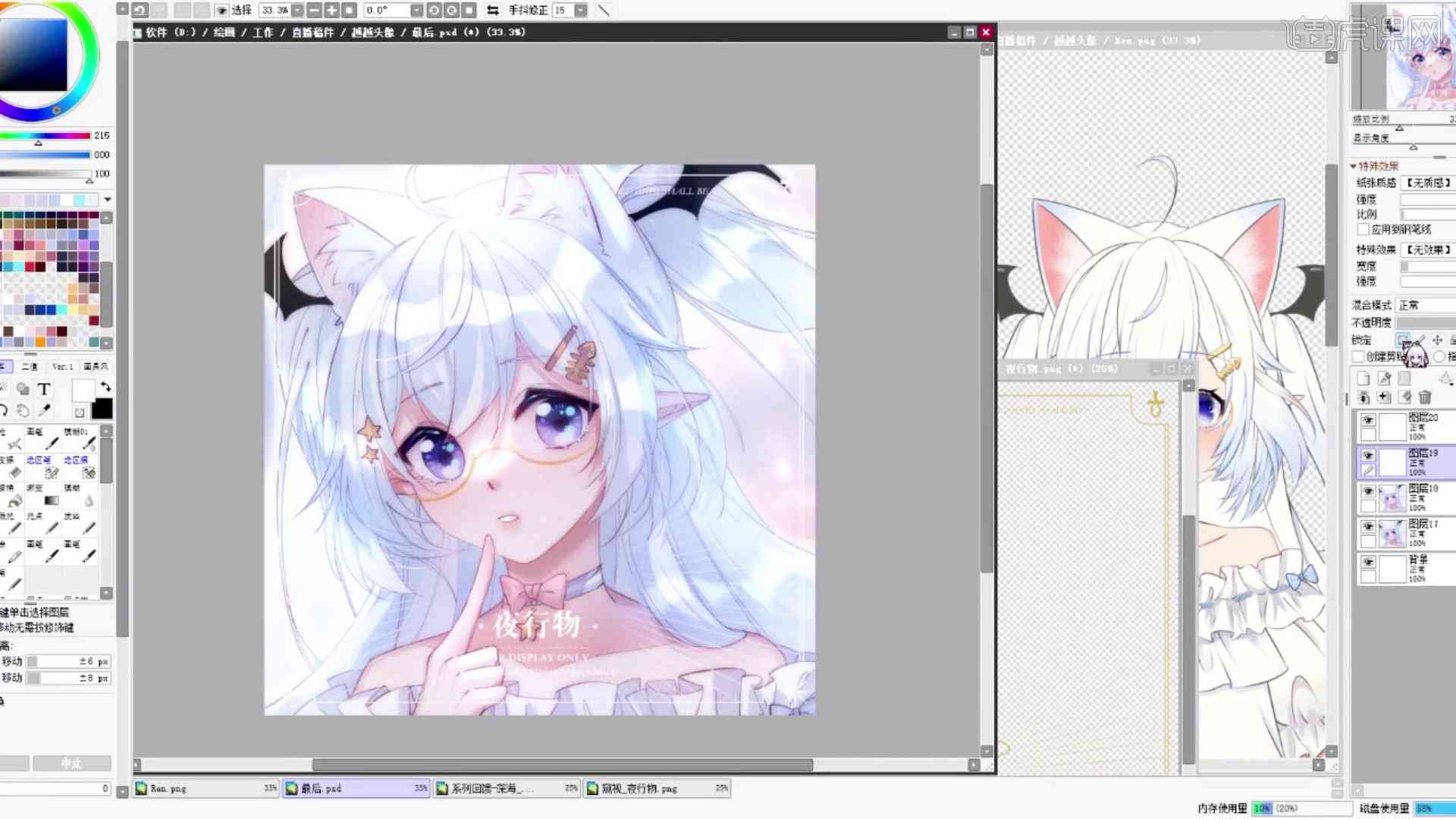This screenshot has height=819, width=1456.
Task: Reset zoom with square button after plus
Action: (349, 11)
